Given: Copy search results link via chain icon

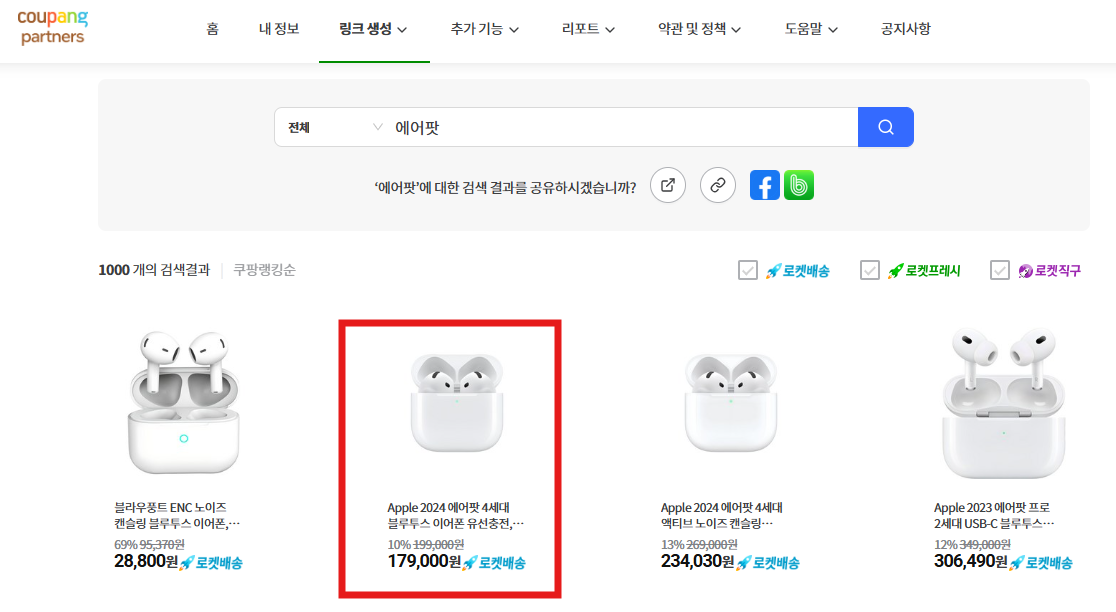Looking at the screenshot, I should point(717,186).
